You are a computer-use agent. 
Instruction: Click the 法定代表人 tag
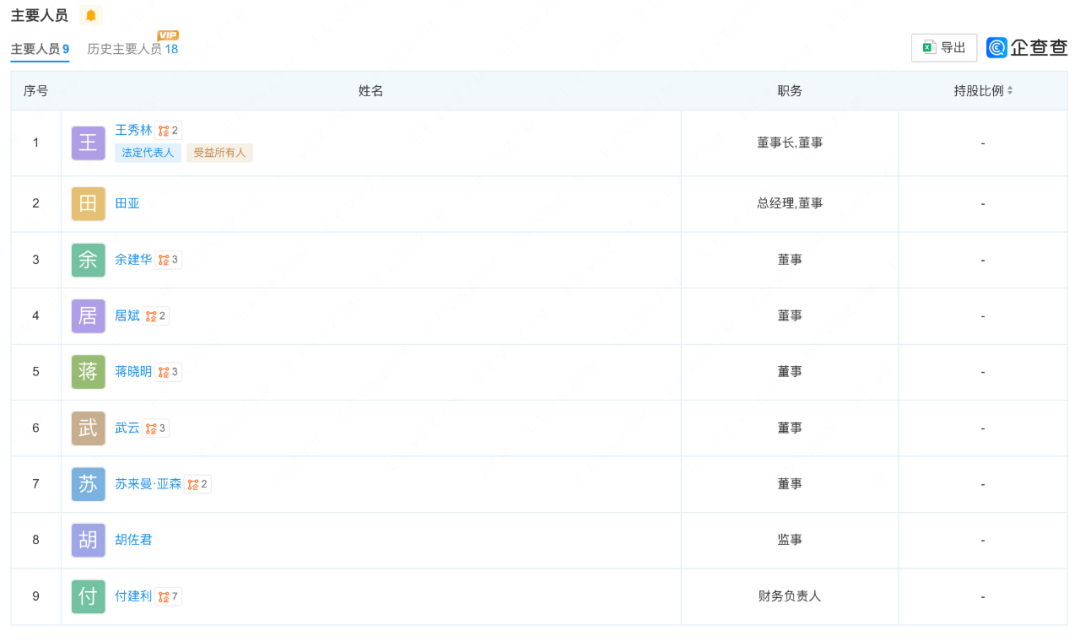(x=148, y=153)
